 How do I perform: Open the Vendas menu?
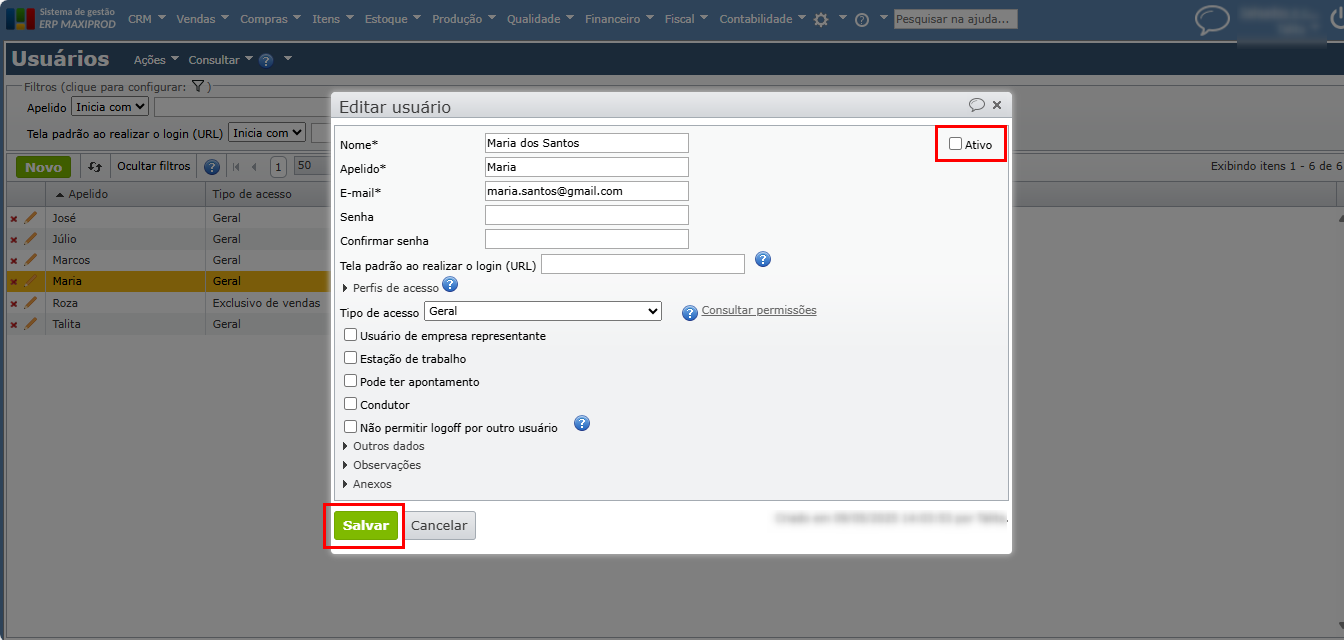point(202,19)
